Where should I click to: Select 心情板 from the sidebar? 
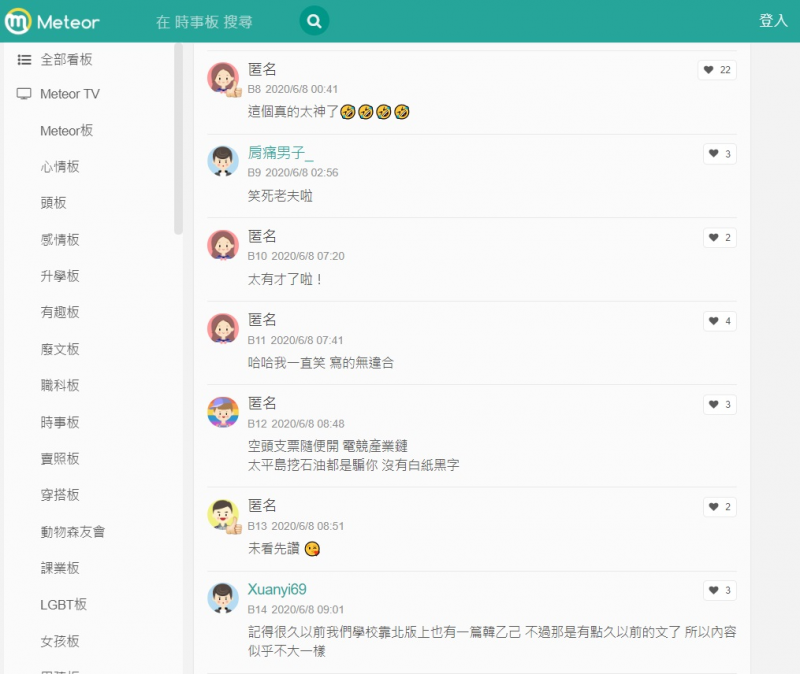point(60,167)
